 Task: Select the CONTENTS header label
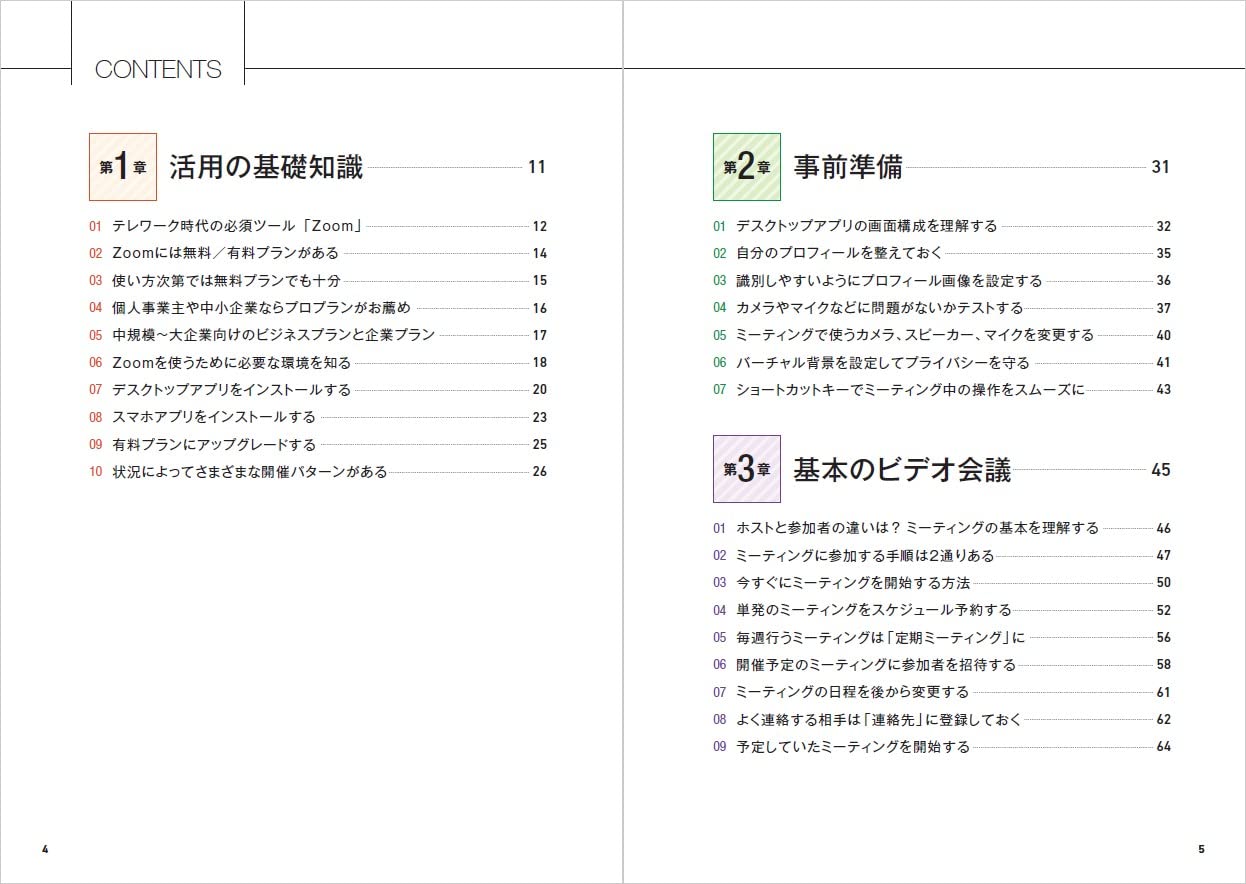click(158, 69)
